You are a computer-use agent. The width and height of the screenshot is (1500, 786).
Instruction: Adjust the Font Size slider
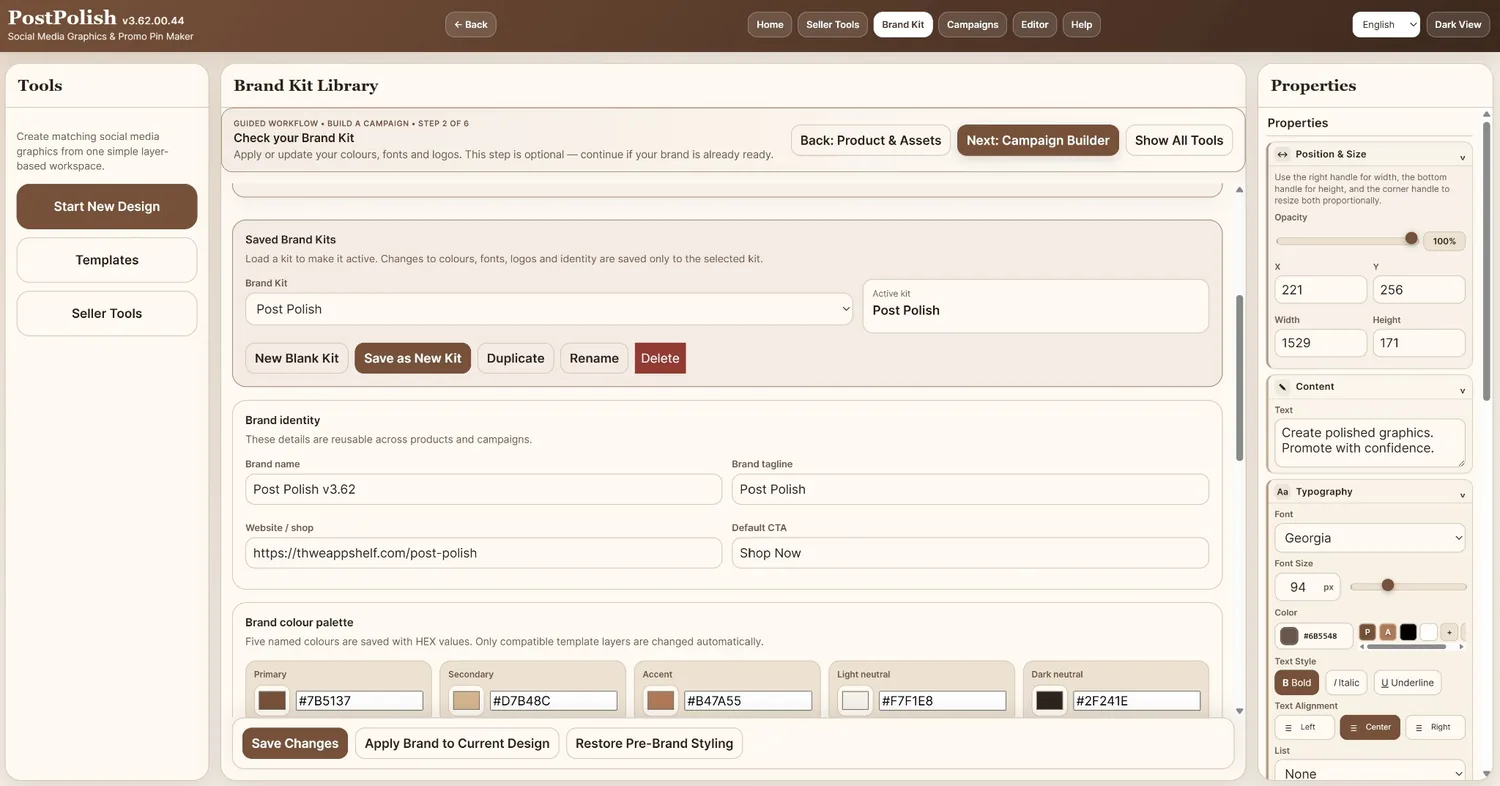click(1408, 586)
